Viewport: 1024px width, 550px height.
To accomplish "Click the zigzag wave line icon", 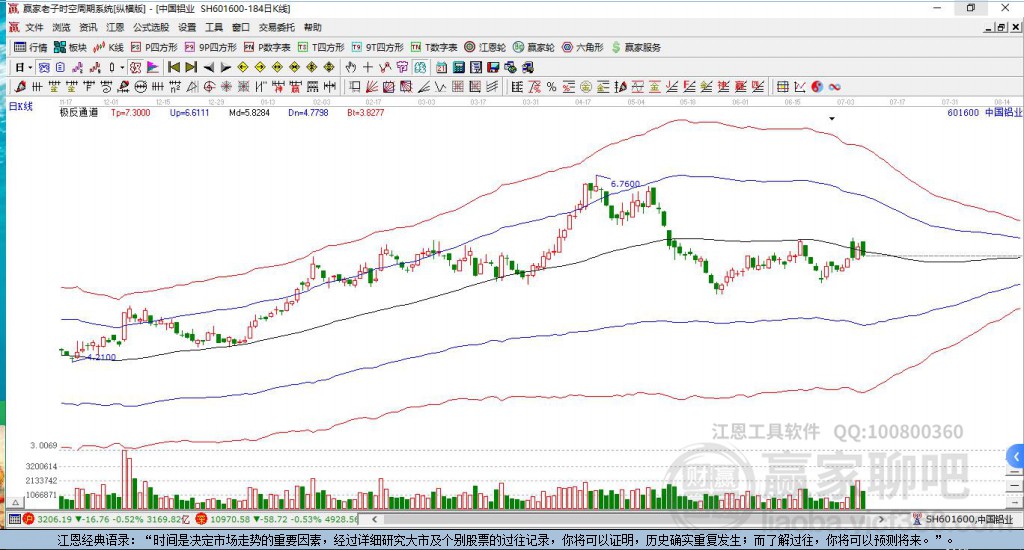I will click(x=440, y=87).
